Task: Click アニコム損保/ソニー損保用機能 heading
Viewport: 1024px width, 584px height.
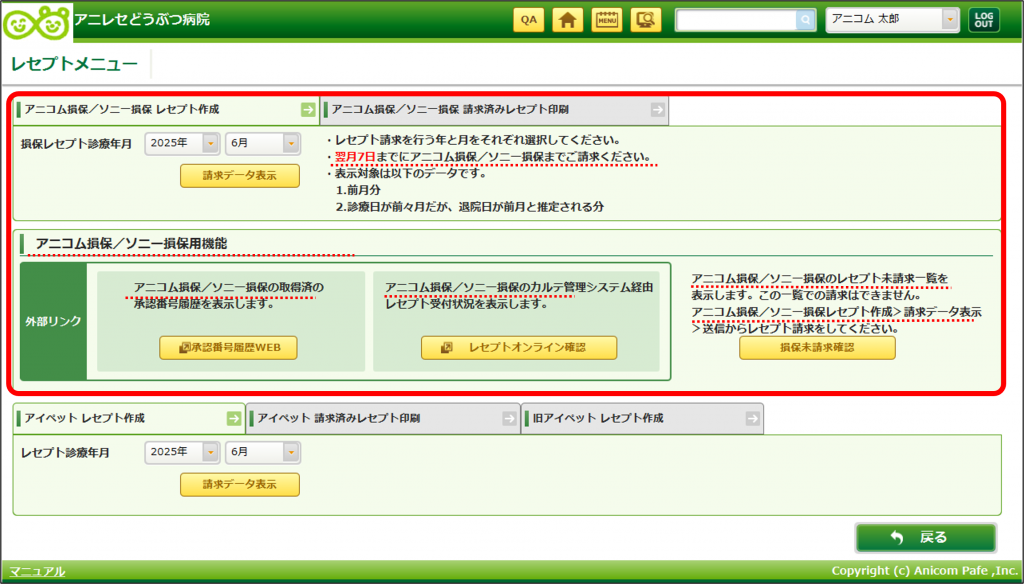Action: pos(131,244)
